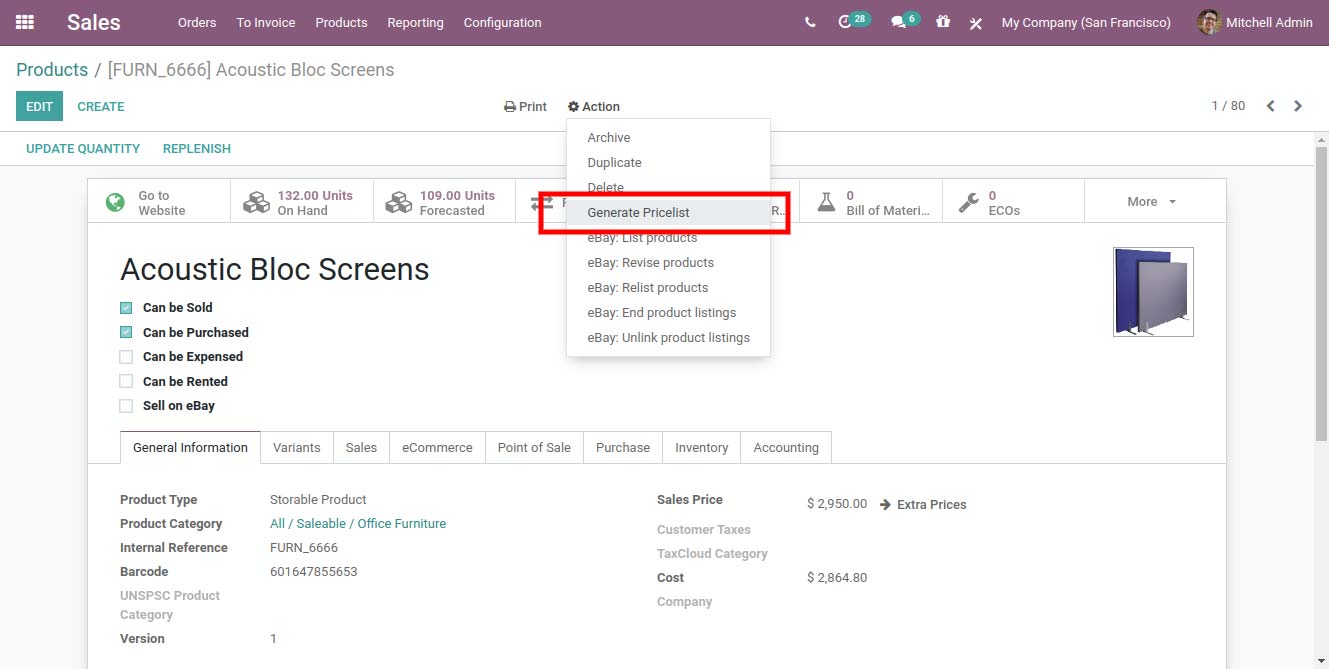Click the product image thumbnail
This screenshot has width=1329, height=669.
click(1153, 292)
